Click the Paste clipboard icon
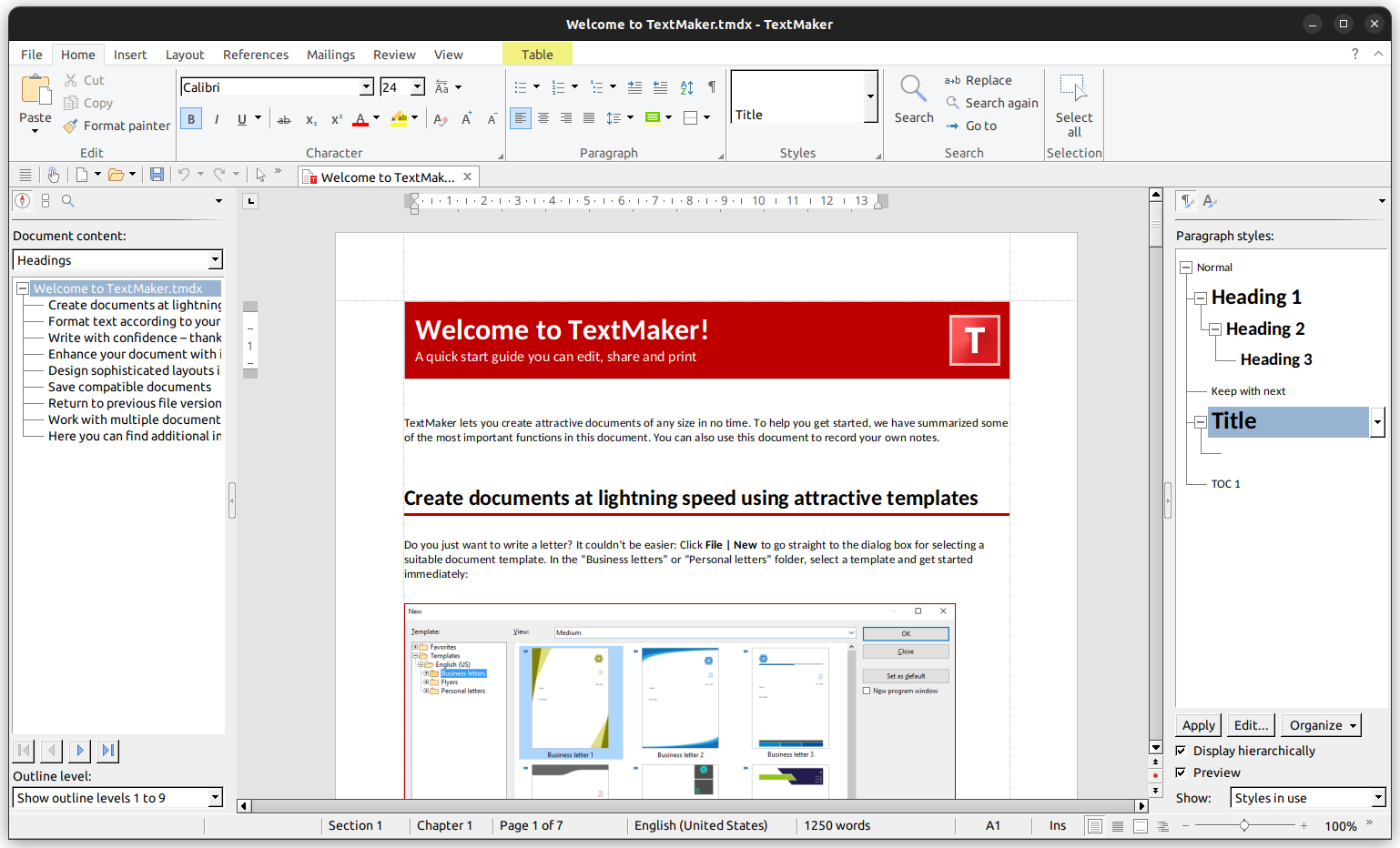This screenshot has width=1400, height=848. [x=36, y=90]
